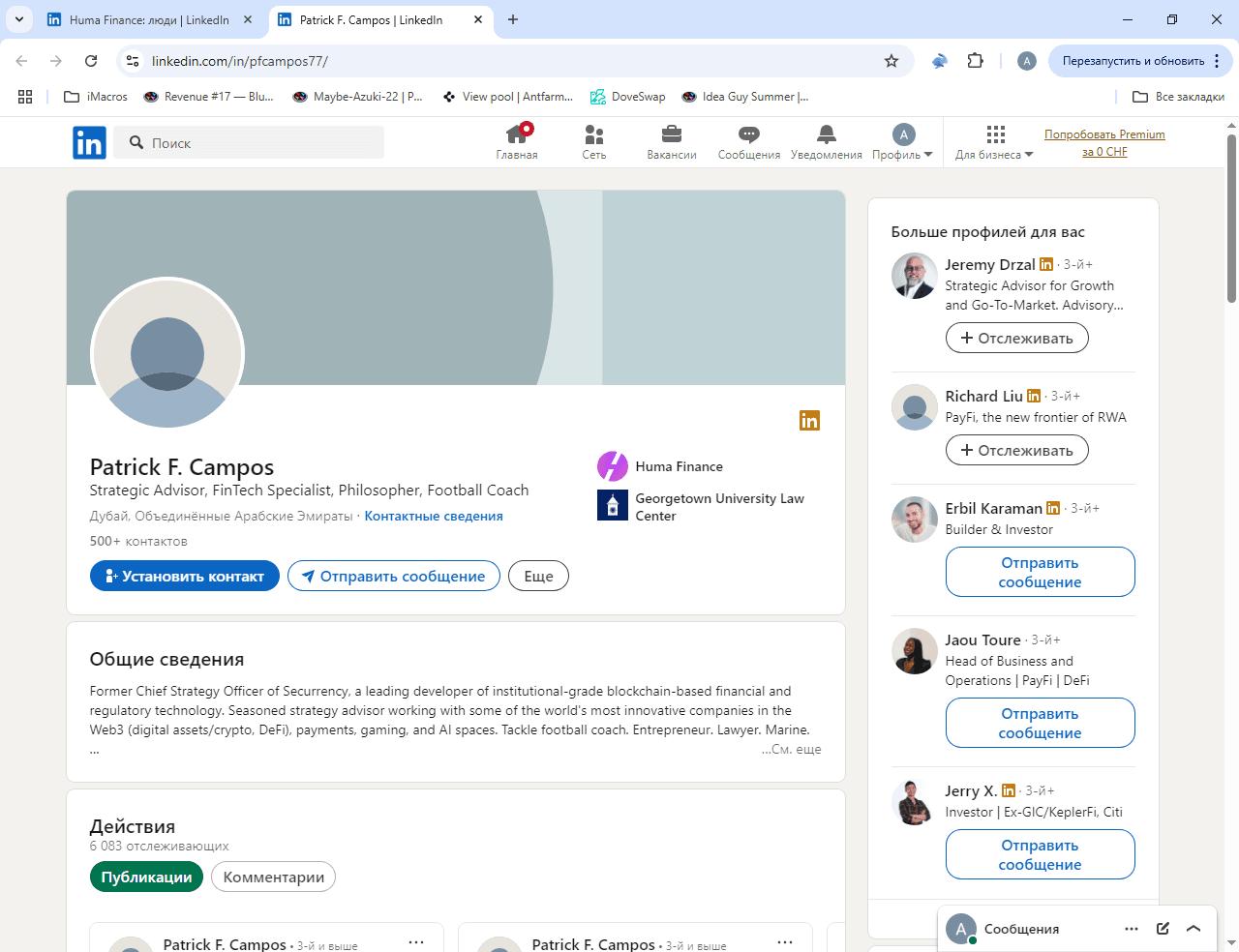The image size is (1239, 952).
Task: Open the Вакансии jobs briefcase icon
Action: pos(672,142)
